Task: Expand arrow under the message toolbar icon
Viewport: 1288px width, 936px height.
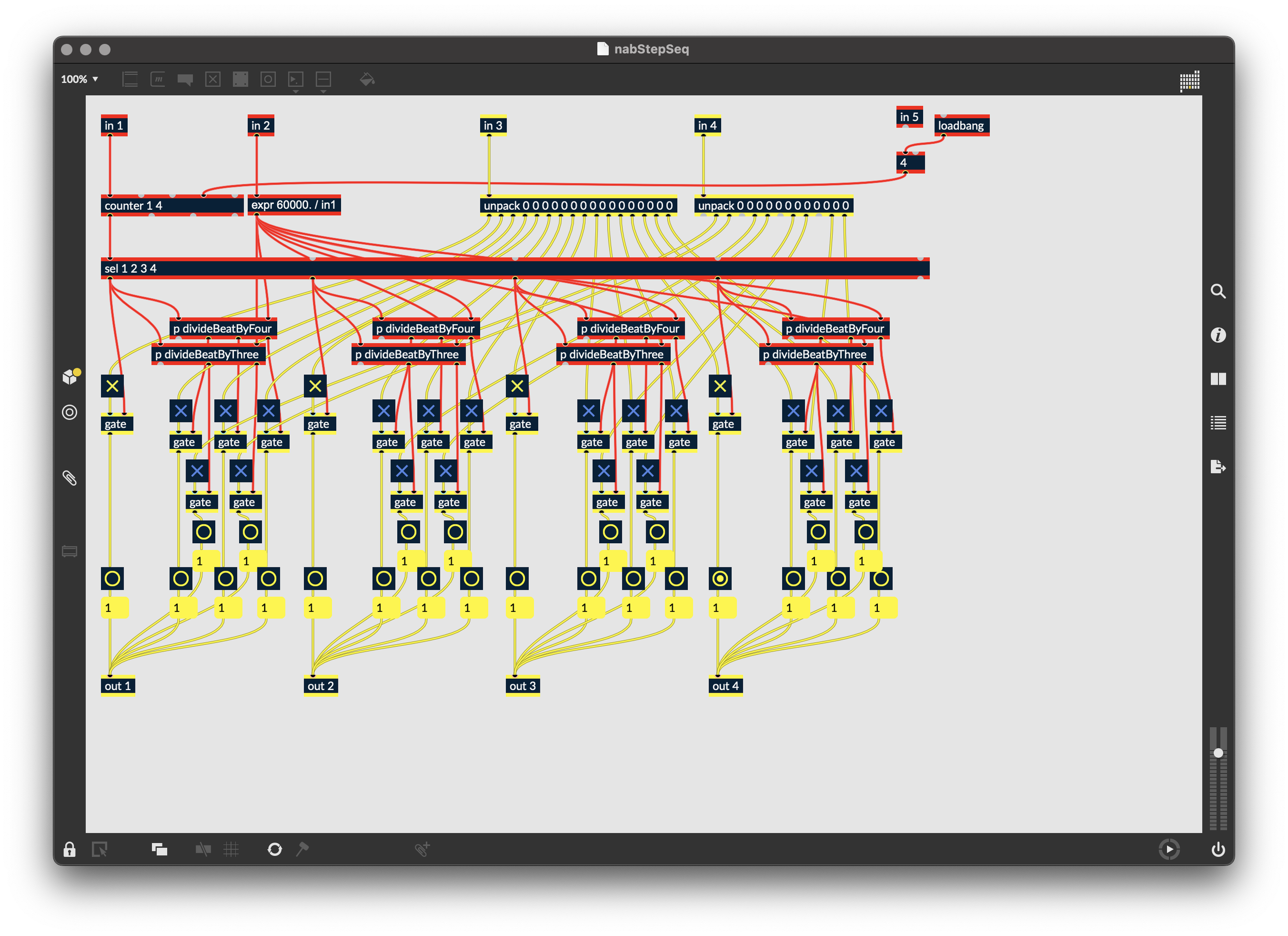Action: click(x=295, y=92)
